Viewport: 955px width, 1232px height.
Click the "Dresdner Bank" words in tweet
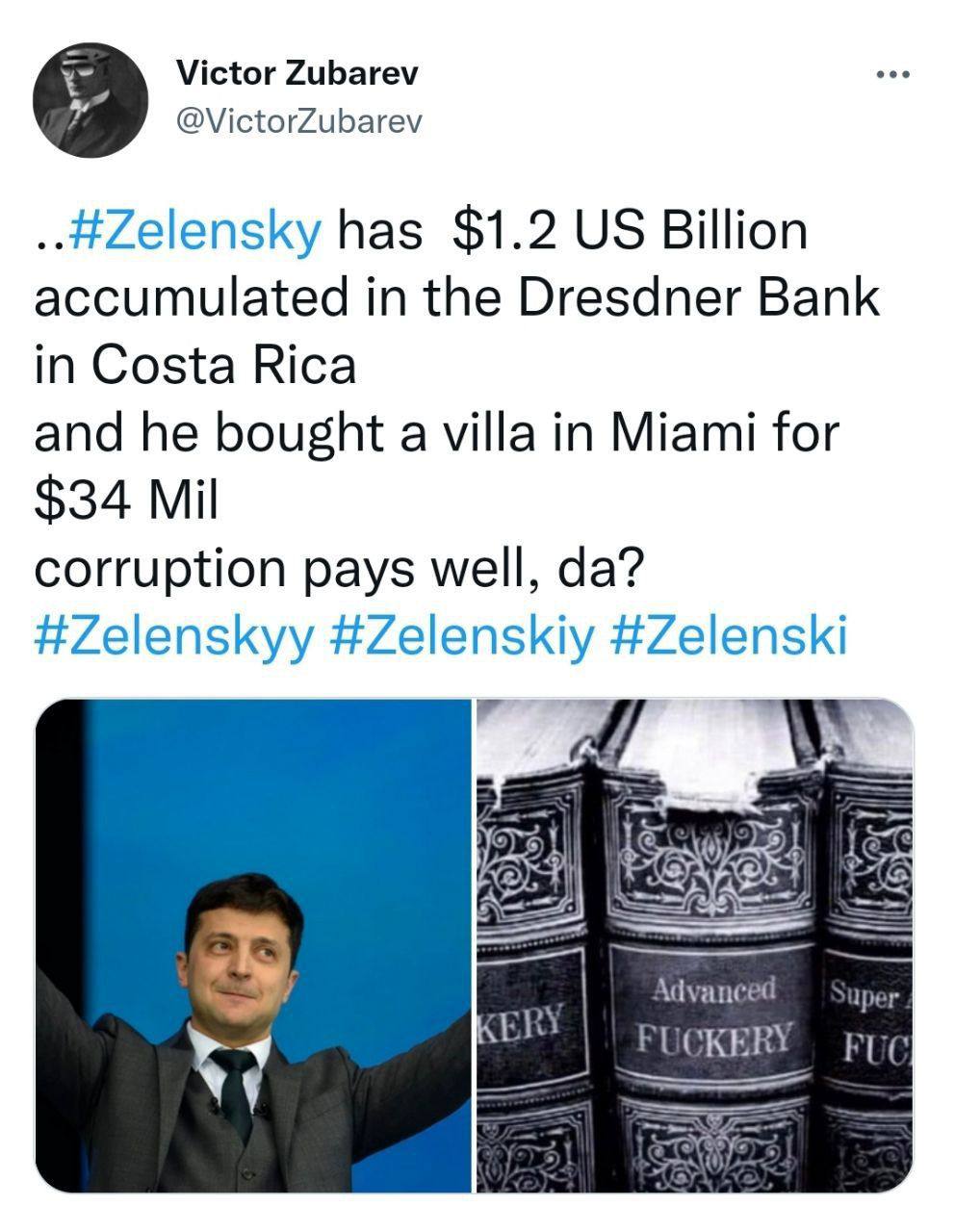tap(699, 299)
